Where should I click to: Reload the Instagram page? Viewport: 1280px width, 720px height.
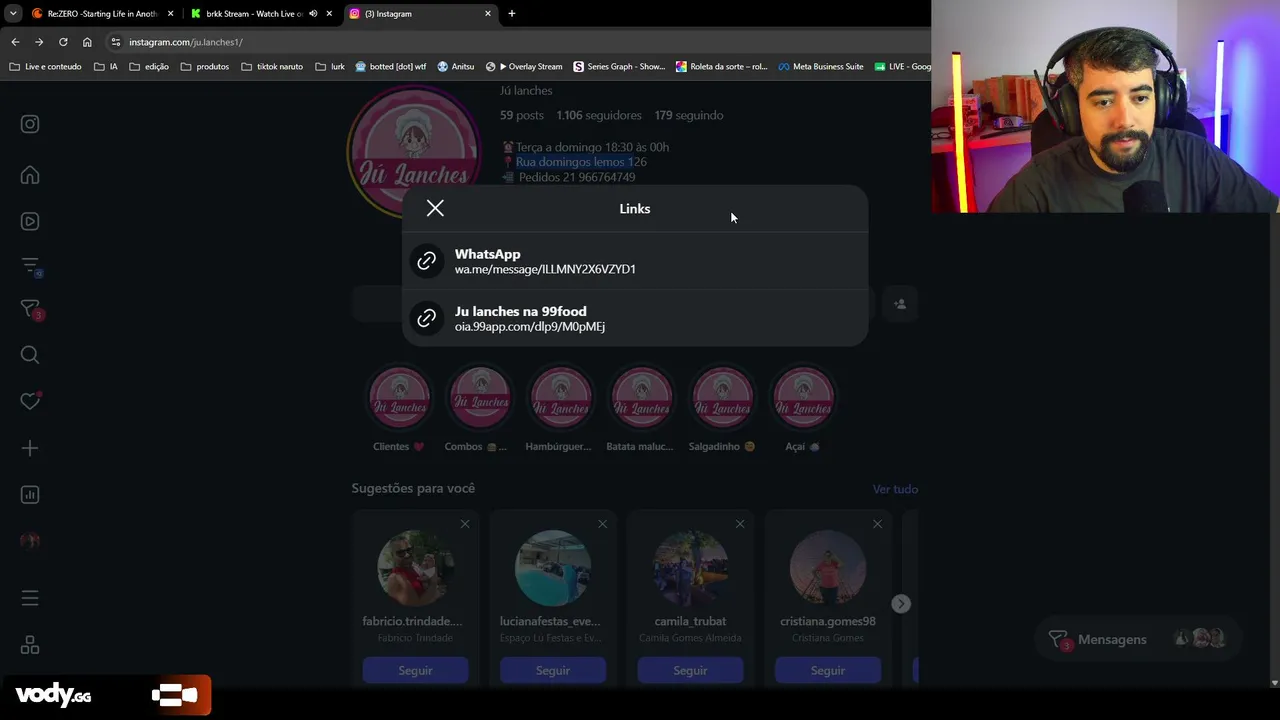pos(63,42)
